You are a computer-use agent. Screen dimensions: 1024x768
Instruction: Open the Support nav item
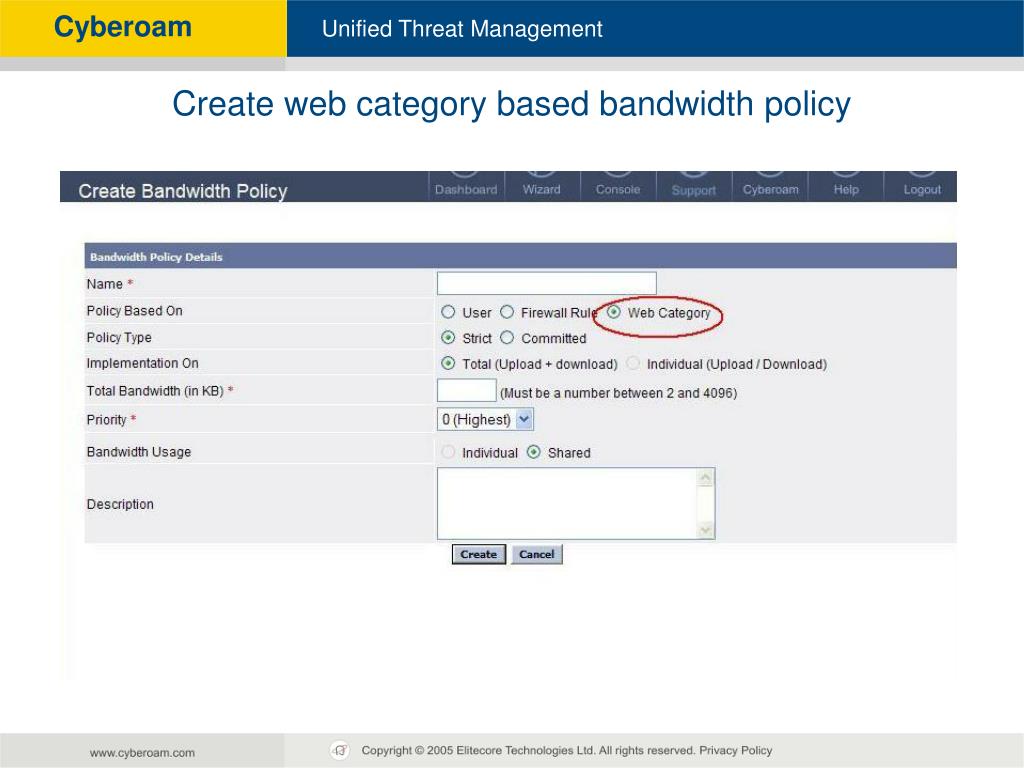pyautogui.click(x=694, y=190)
